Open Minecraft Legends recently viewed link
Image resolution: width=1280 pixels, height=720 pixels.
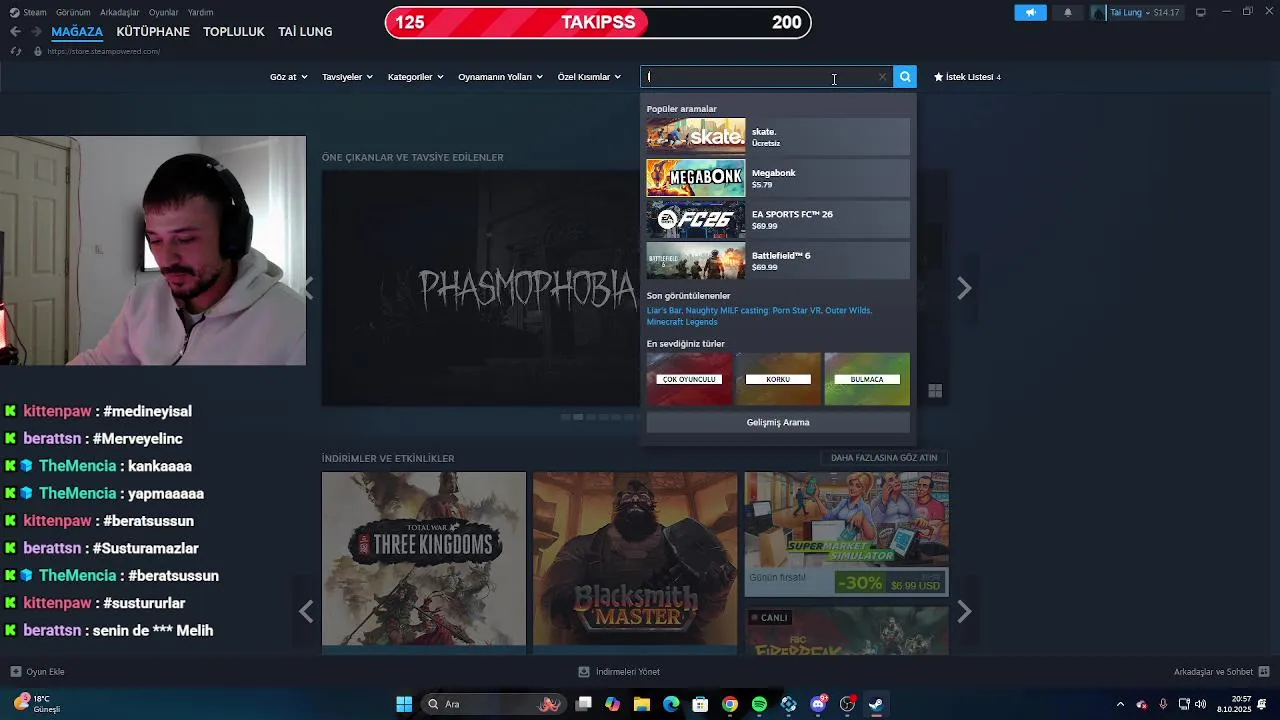point(682,322)
